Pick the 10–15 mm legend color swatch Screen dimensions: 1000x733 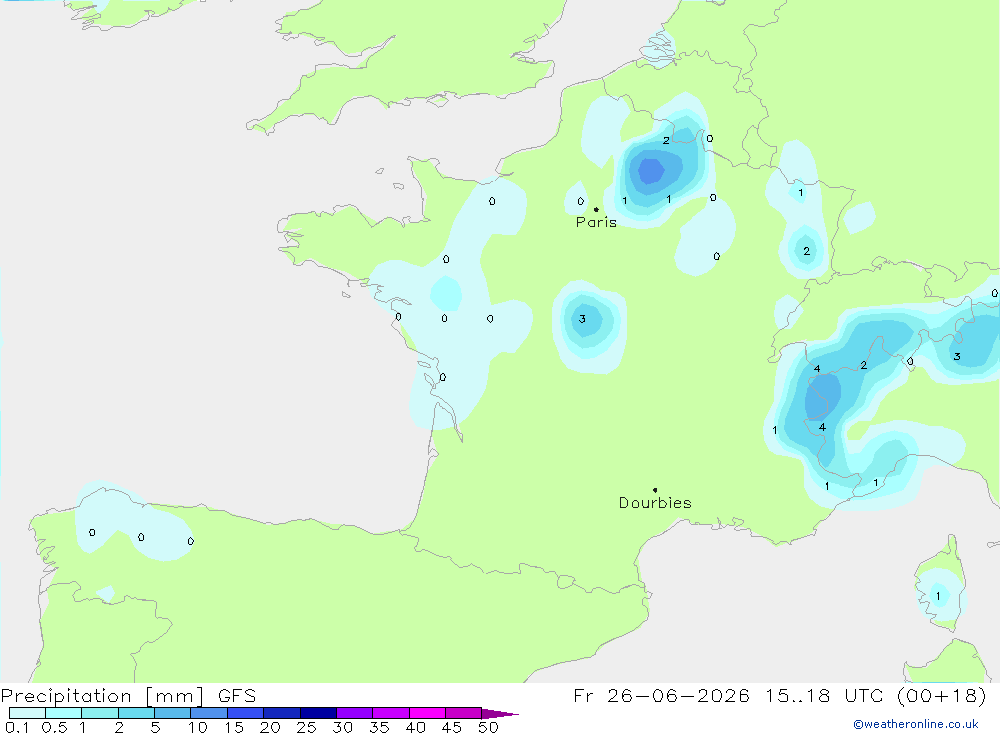209,713
